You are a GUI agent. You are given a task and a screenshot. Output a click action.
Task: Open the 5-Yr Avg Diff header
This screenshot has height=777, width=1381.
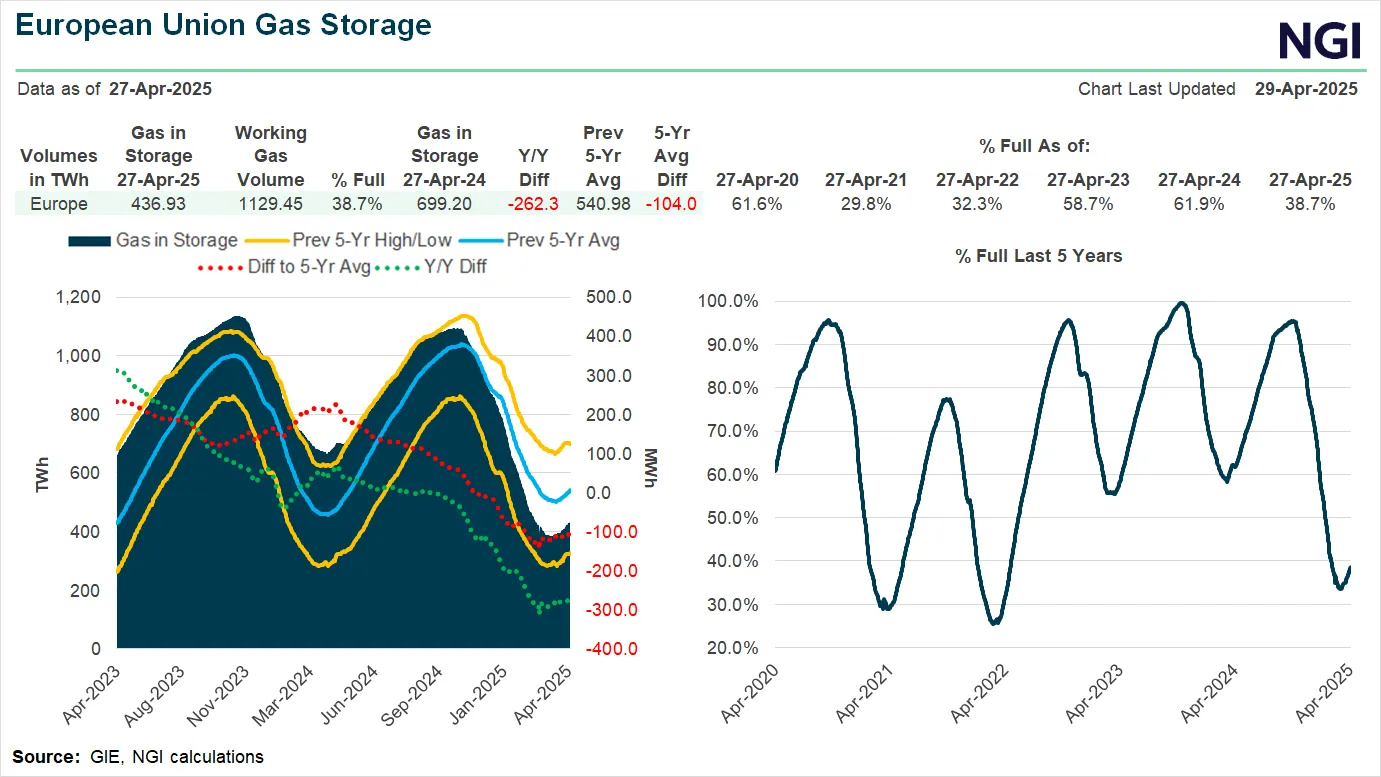pyautogui.click(x=671, y=156)
